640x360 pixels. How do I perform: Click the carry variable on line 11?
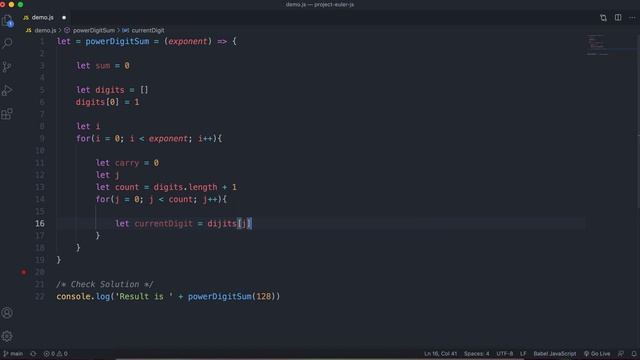(x=127, y=163)
